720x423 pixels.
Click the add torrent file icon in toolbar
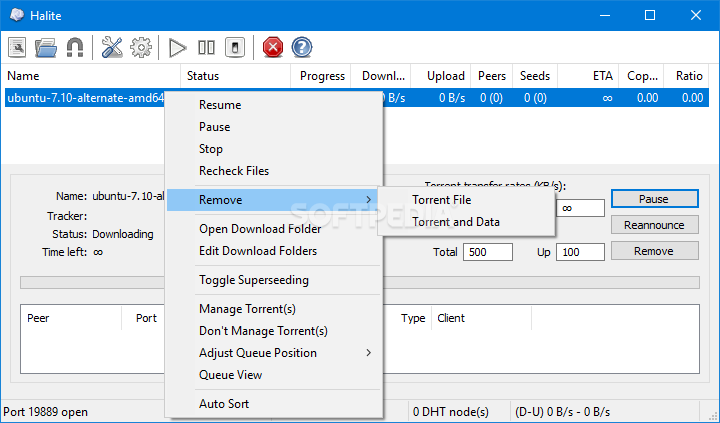17,47
